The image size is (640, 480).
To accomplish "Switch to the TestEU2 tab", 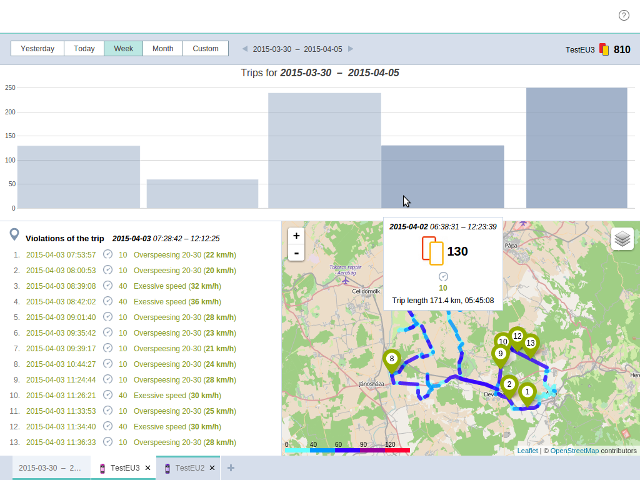I will pyautogui.click(x=189, y=468).
